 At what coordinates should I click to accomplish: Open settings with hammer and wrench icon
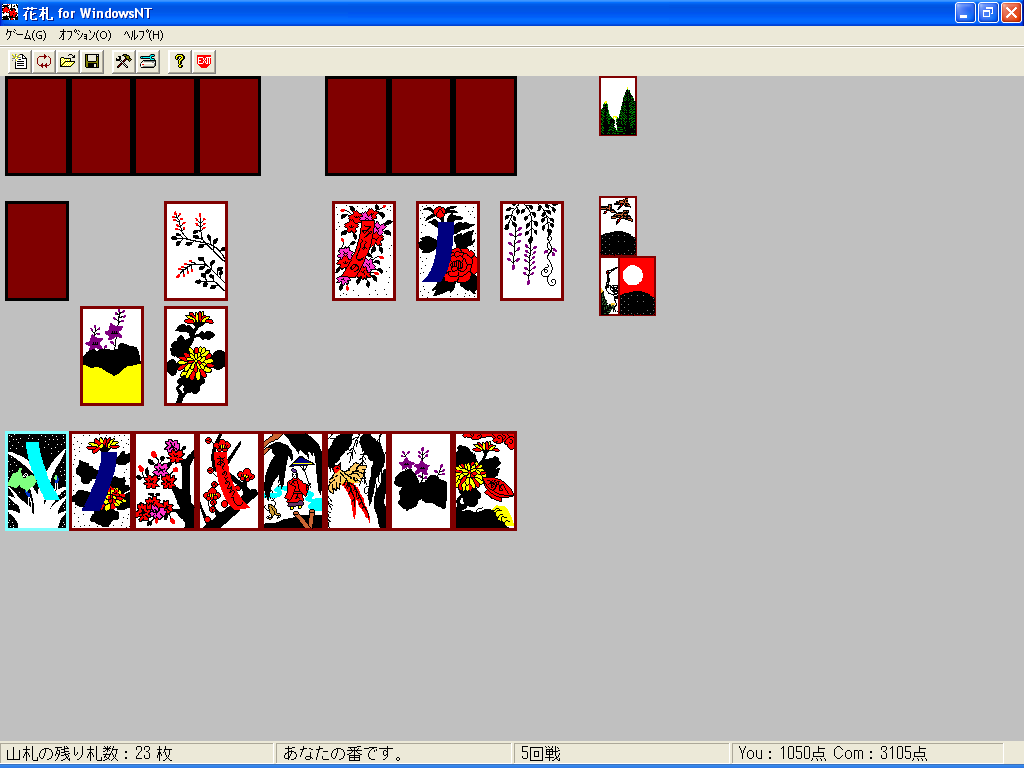(x=123, y=61)
